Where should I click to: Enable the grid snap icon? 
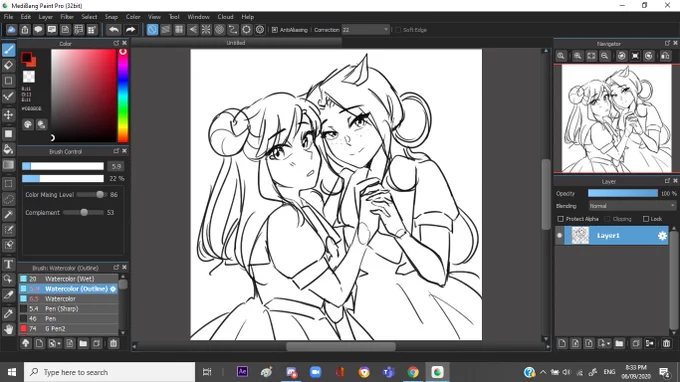point(179,29)
